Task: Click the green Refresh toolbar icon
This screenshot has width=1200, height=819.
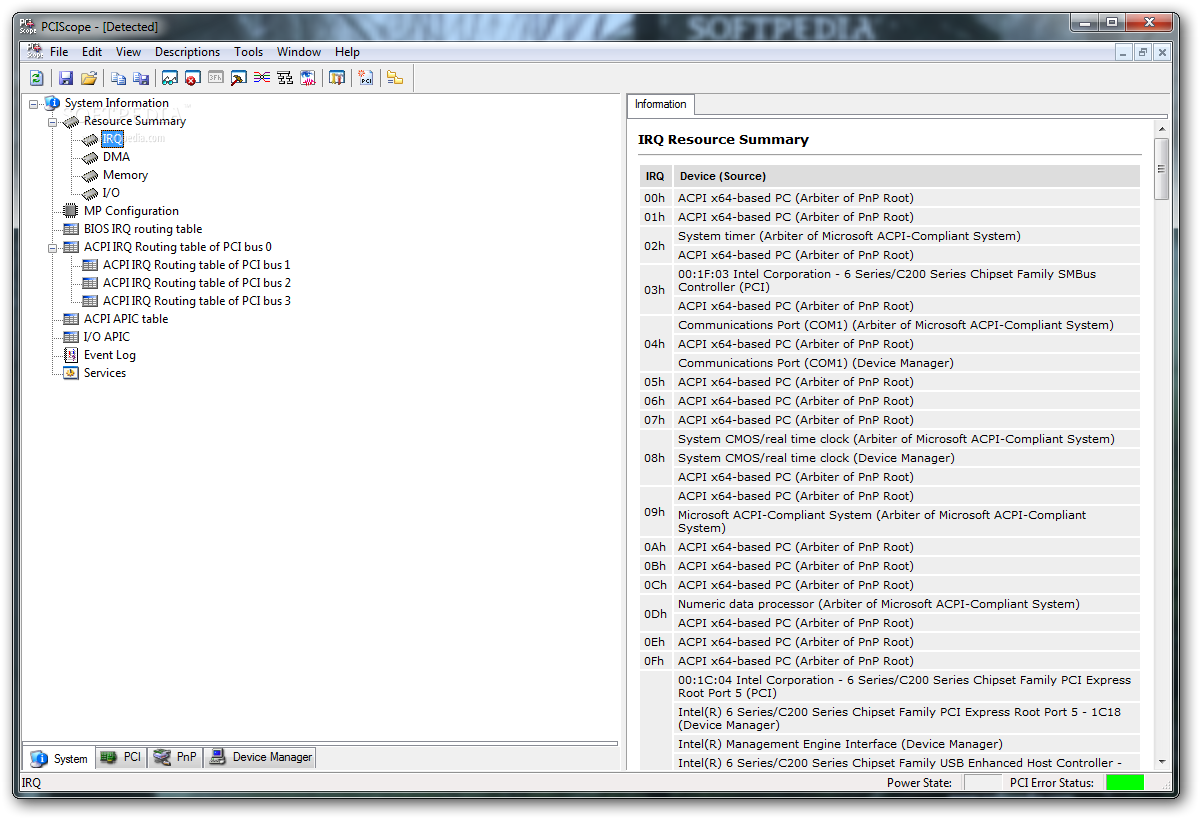Action: click(37, 78)
